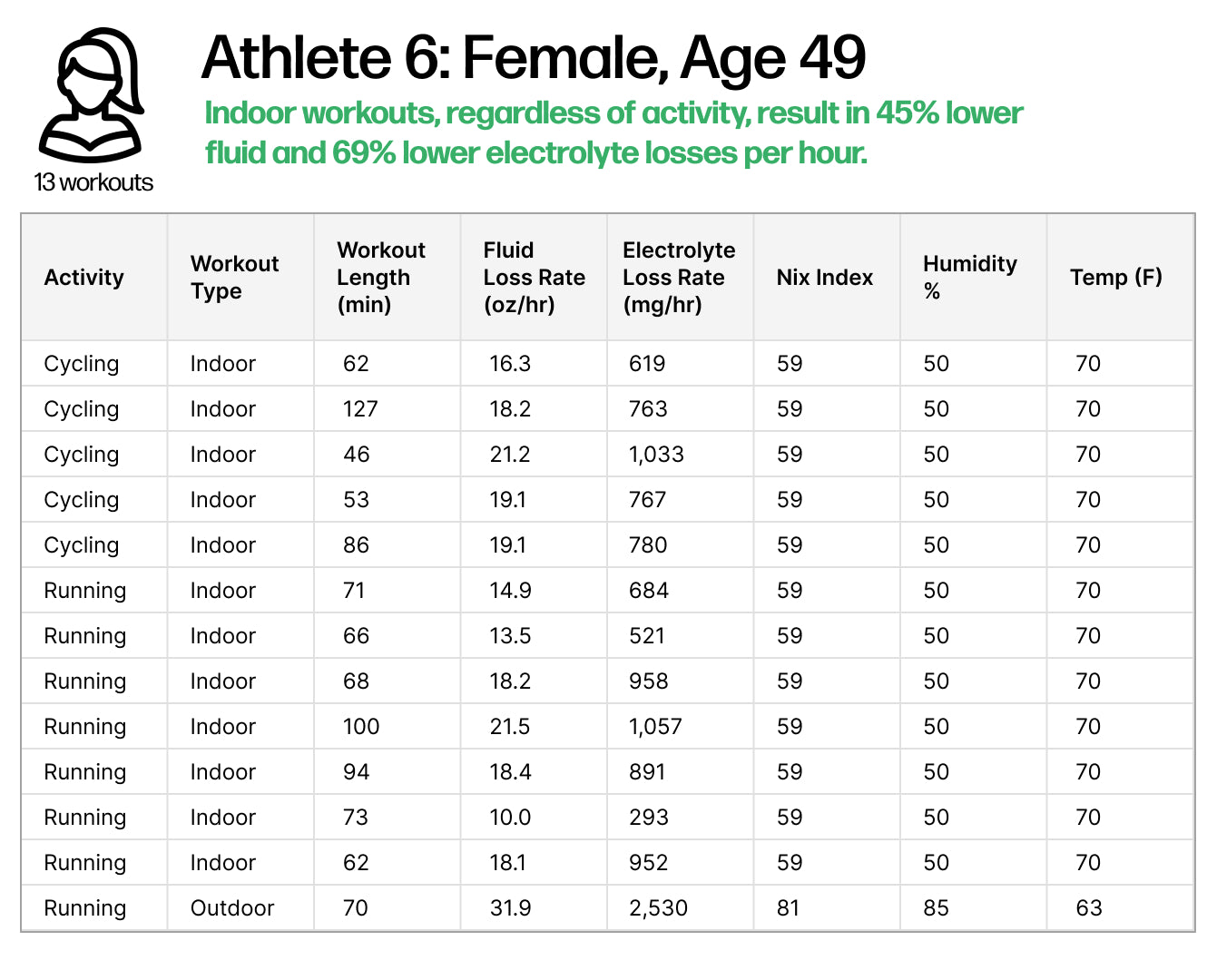Click the Electrolyte Loss Rate column header

[x=679, y=278]
